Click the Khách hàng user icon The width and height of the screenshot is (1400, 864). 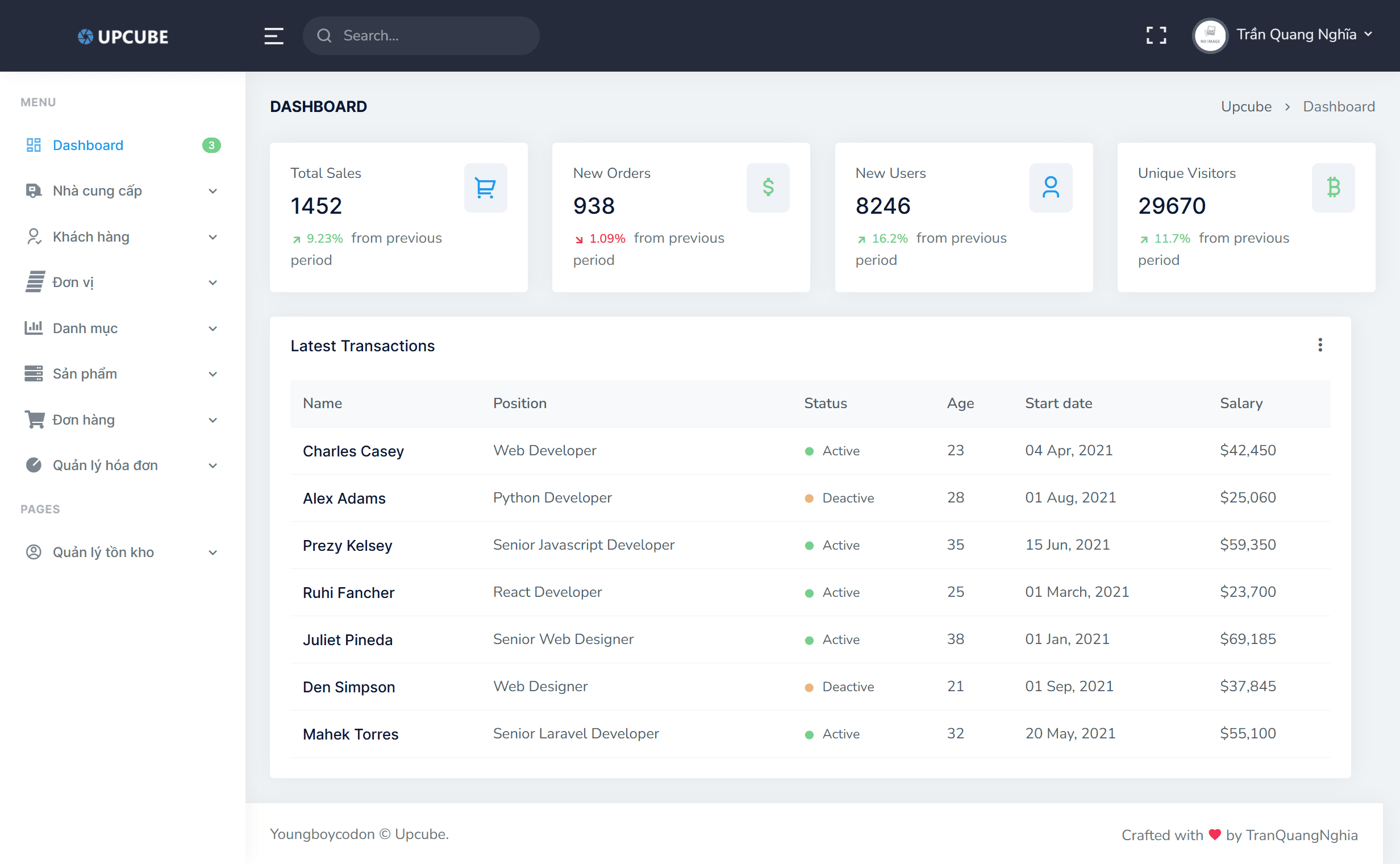pos(34,236)
